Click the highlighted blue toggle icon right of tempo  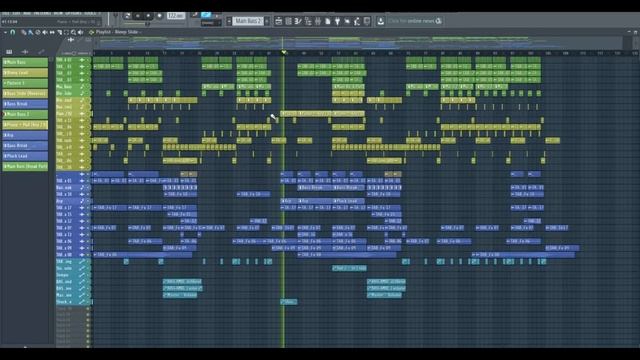click(x=206, y=15)
